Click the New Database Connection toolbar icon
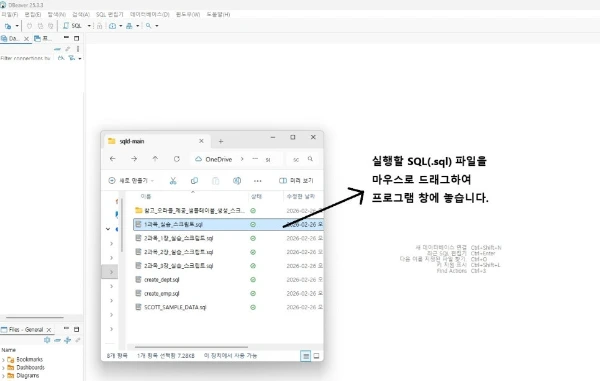 [x=8, y=26]
